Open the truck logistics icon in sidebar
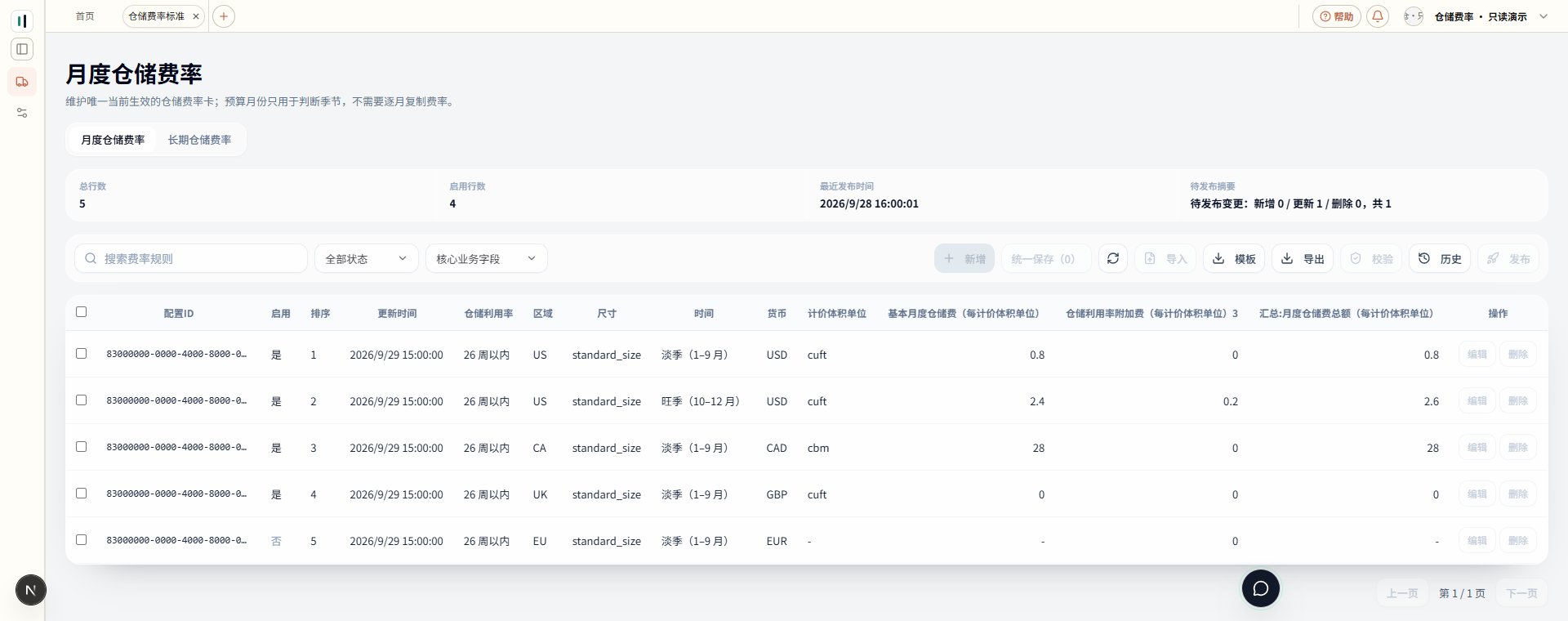This screenshot has width=1568, height=621. coord(22,82)
